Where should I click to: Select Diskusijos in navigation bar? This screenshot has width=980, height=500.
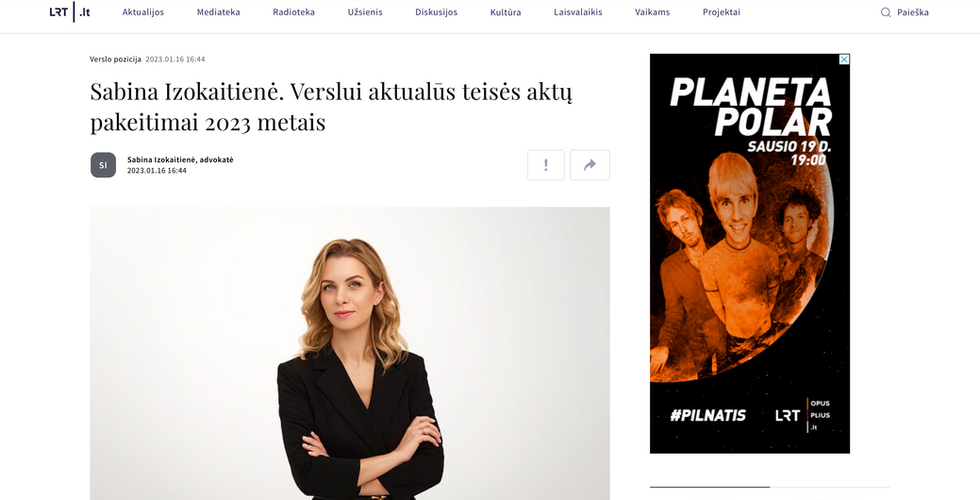436,12
